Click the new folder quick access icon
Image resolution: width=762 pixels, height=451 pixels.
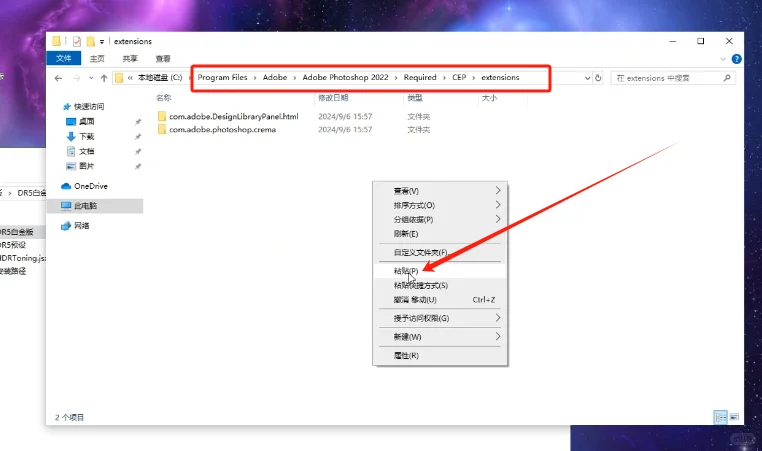(x=90, y=41)
